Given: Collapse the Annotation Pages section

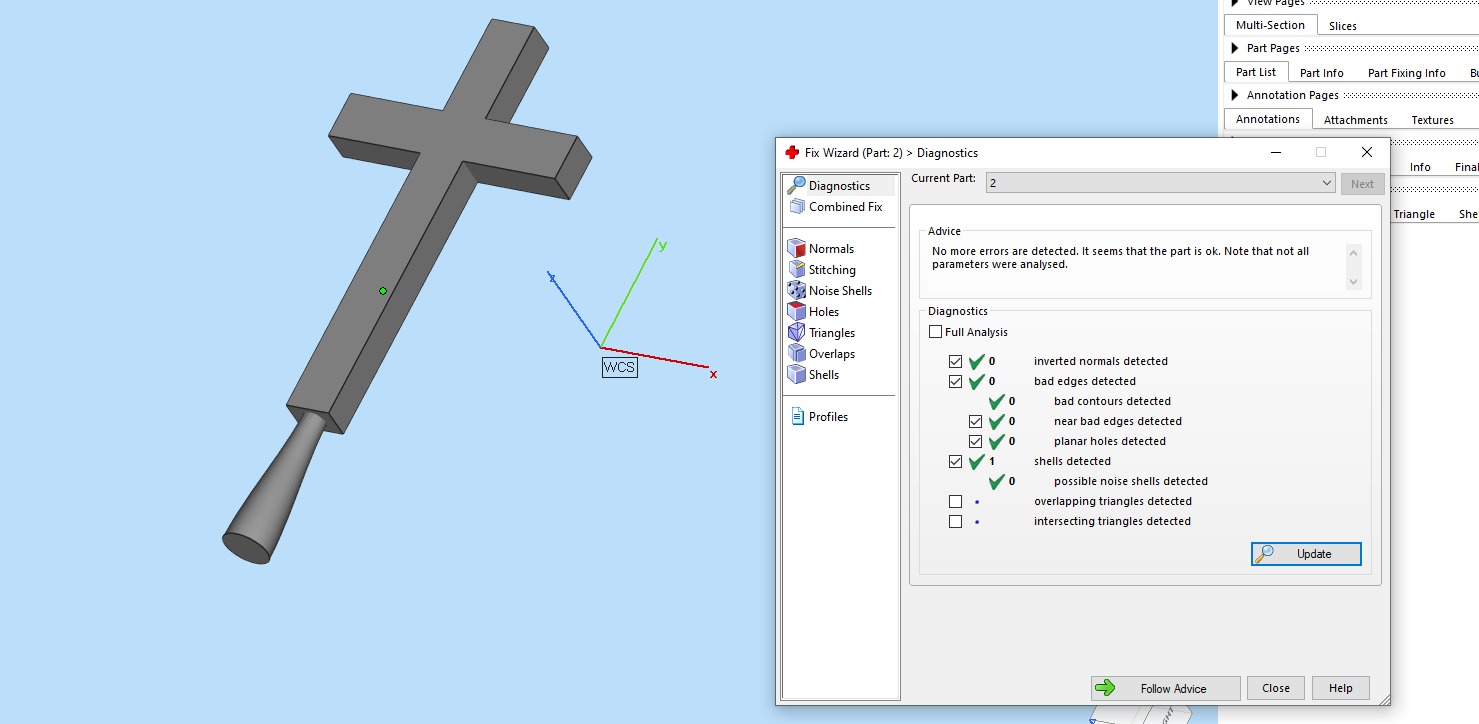Looking at the screenshot, I should click(1235, 95).
